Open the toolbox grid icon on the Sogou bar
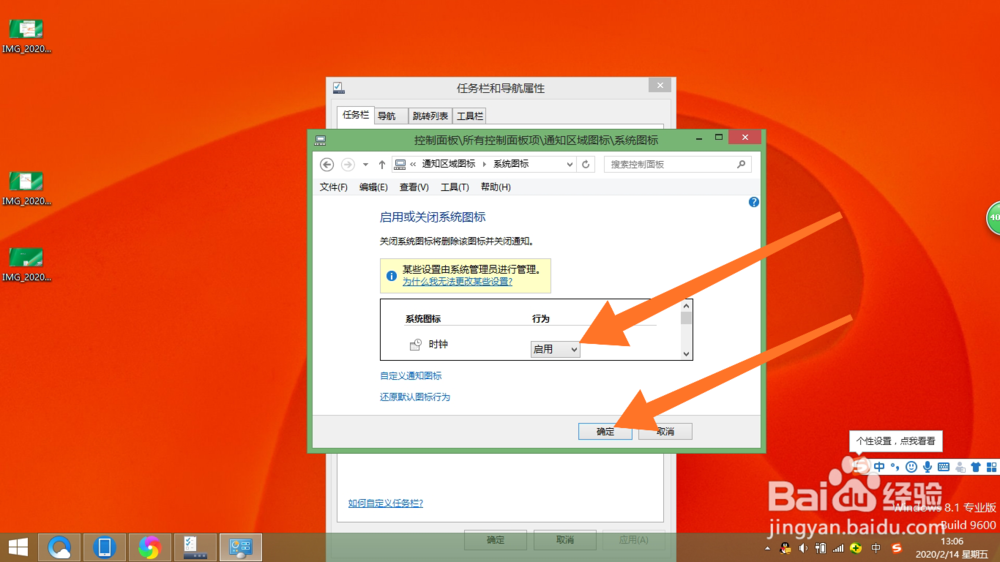Viewport: 1000px width, 562px height. [991, 467]
